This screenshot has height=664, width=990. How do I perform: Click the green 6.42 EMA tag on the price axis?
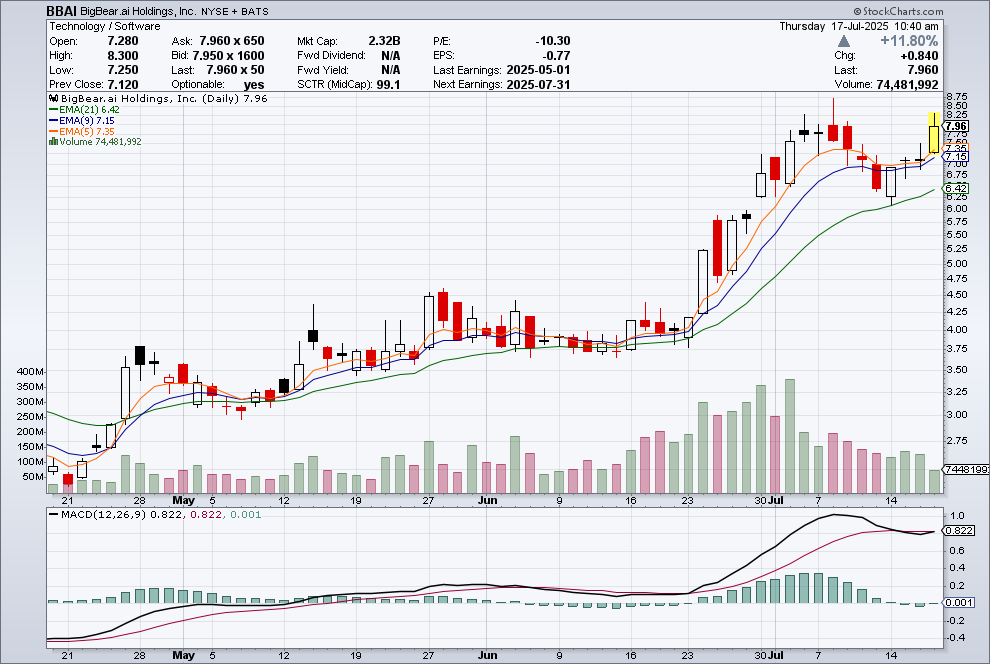pyautogui.click(x=956, y=188)
